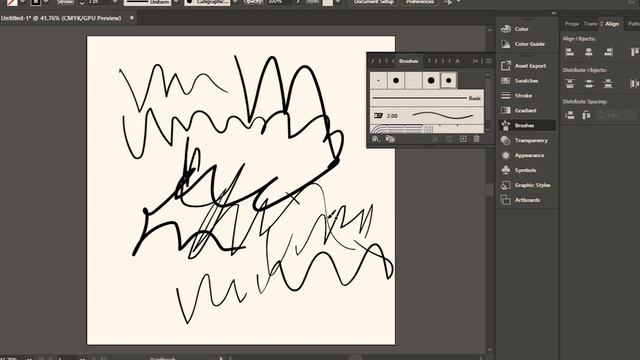Select the Untitled-1 document tab

point(61,18)
